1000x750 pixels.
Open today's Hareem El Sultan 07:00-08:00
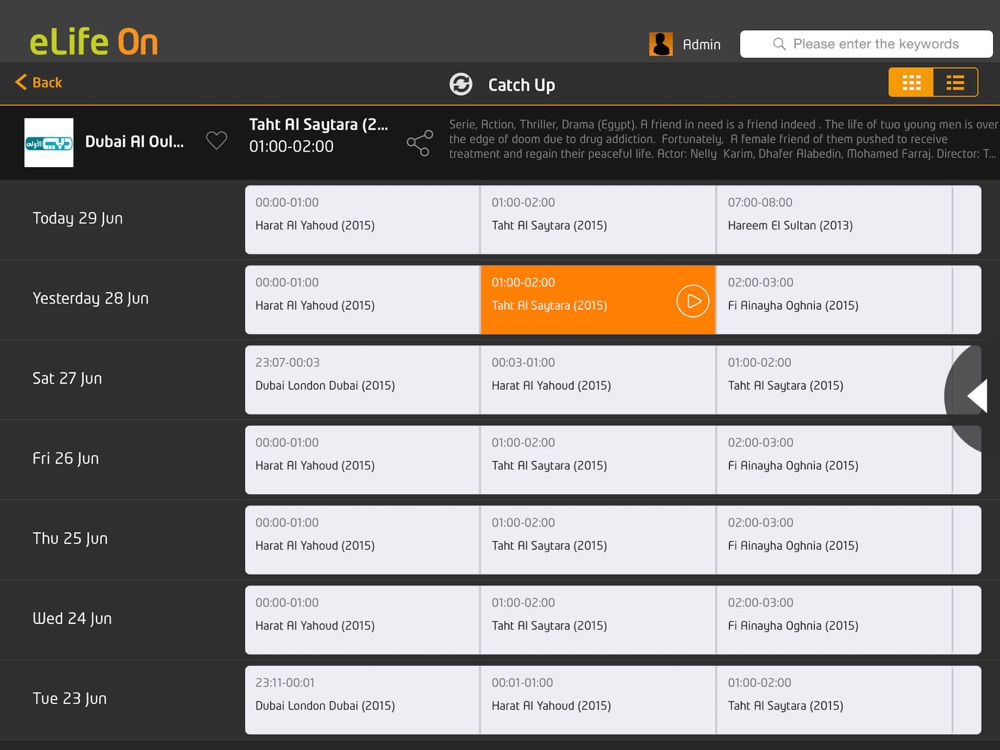[834, 219]
